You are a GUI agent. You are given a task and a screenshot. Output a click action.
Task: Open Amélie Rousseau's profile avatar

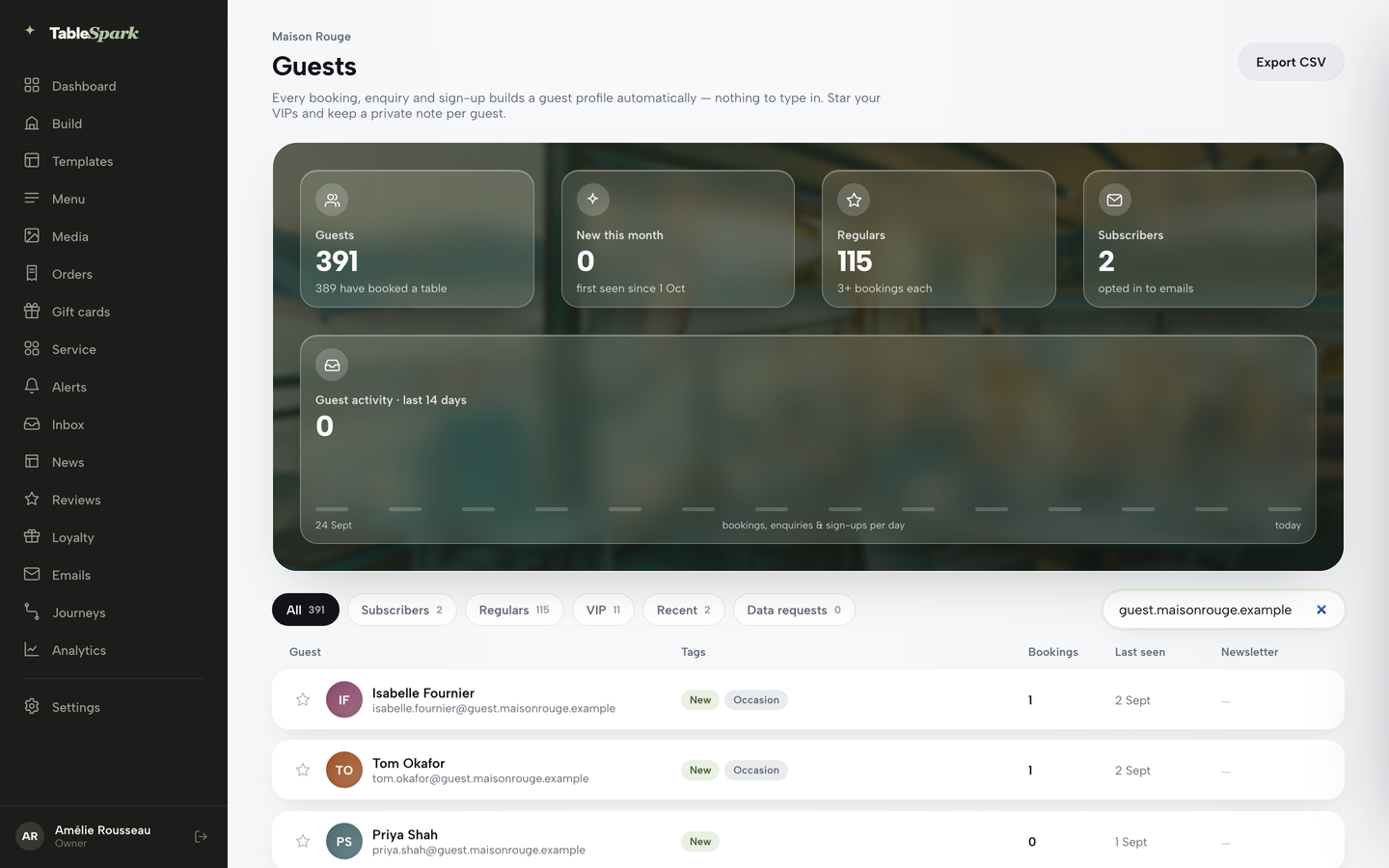(x=30, y=837)
